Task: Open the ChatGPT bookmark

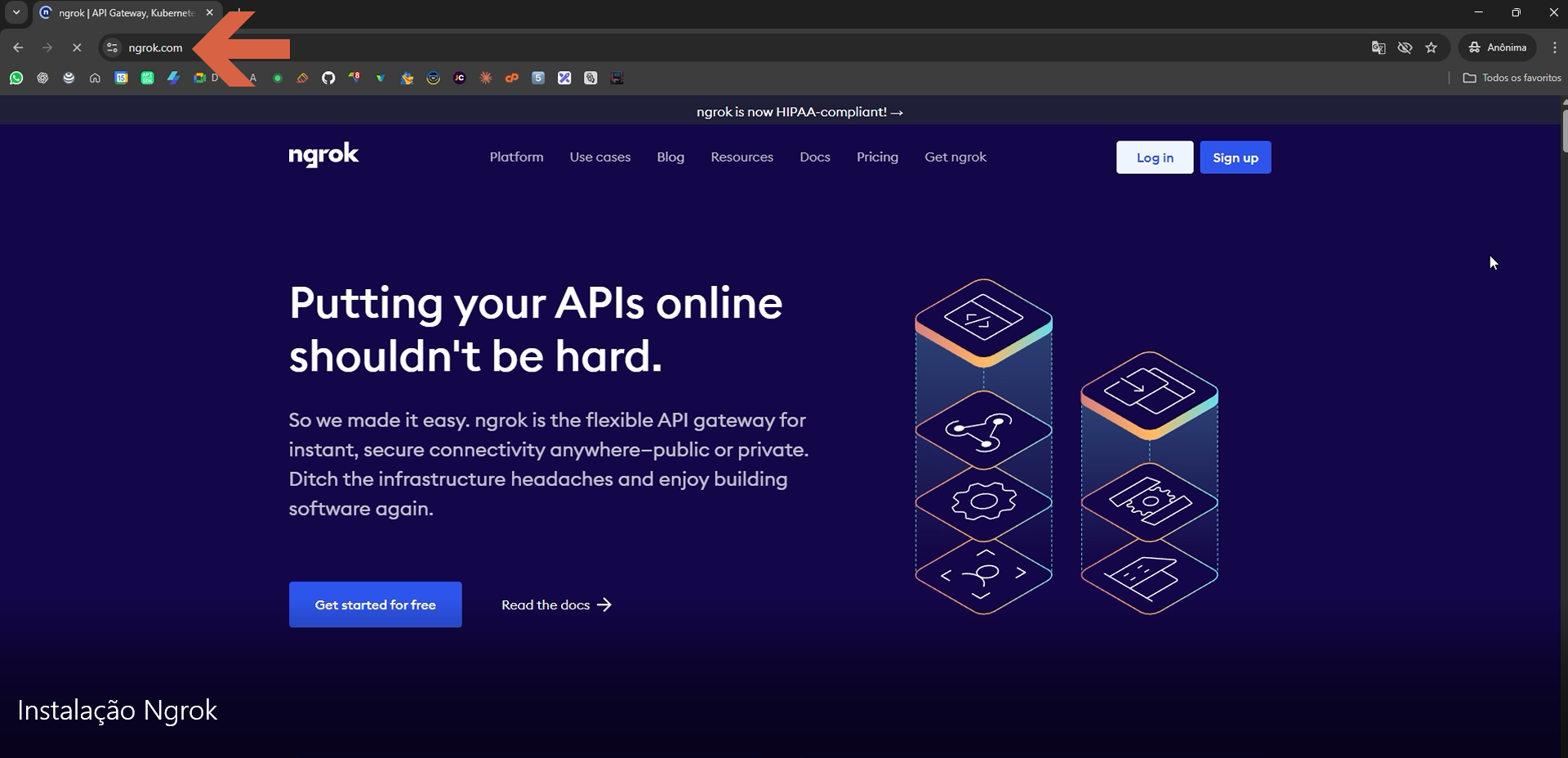Action: 42,78
